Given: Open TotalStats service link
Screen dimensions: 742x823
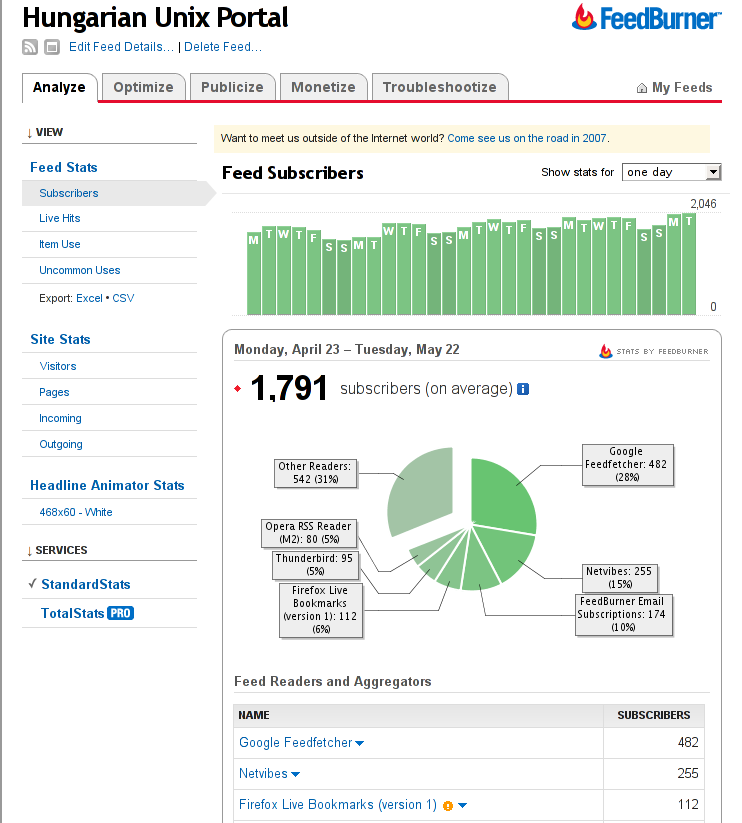Looking at the screenshot, I should tap(72, 613).
